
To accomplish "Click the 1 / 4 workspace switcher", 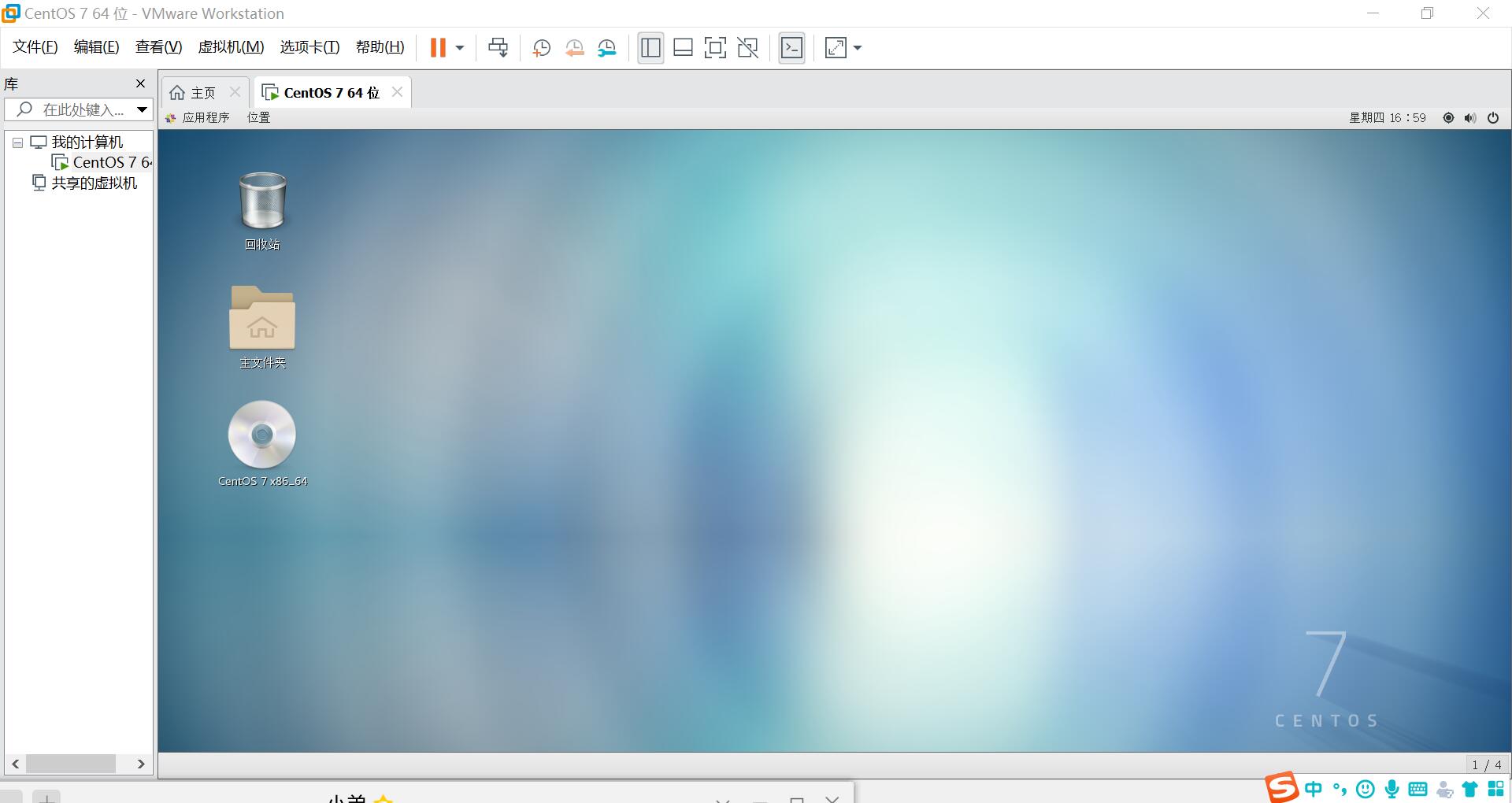I will (x=1487, y=764).
